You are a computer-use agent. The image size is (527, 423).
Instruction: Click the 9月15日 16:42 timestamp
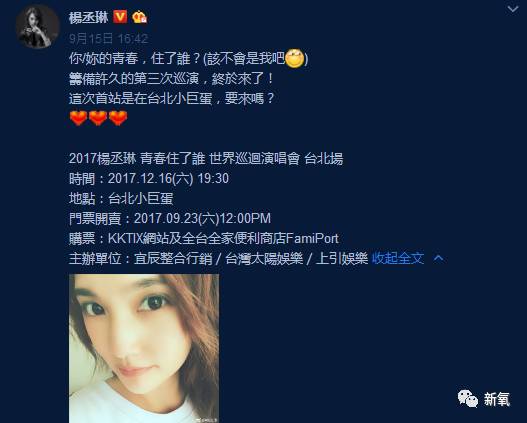click(x=108, y=38)
